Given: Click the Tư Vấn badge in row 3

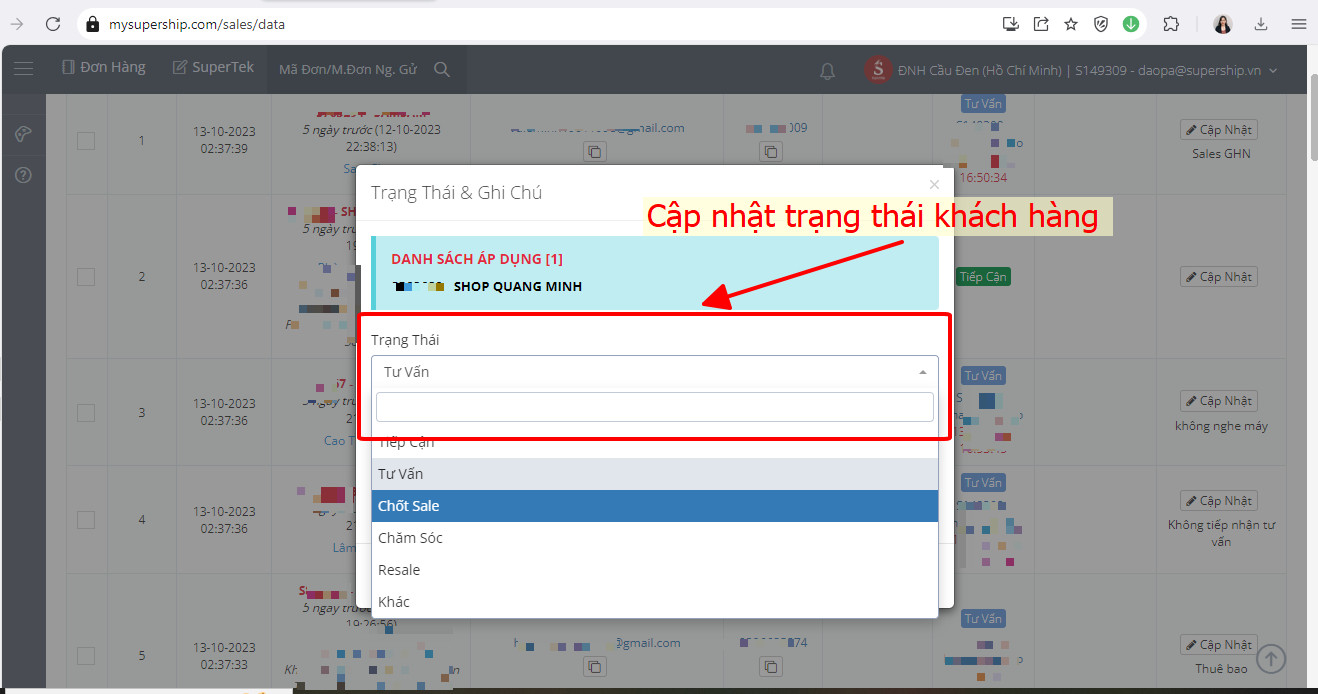Looking at the screenshot, I should (983, 376).
